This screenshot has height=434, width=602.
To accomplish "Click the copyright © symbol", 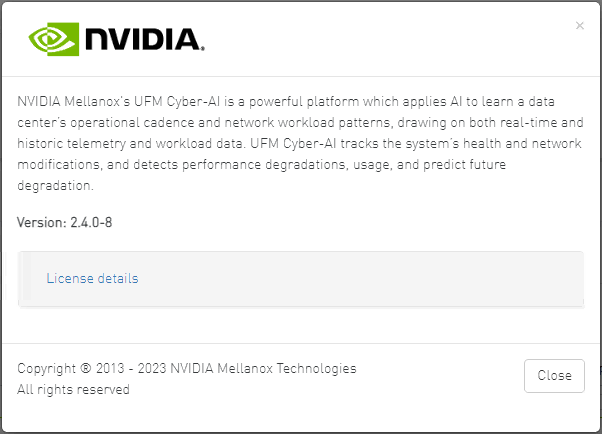I will 85,368.
